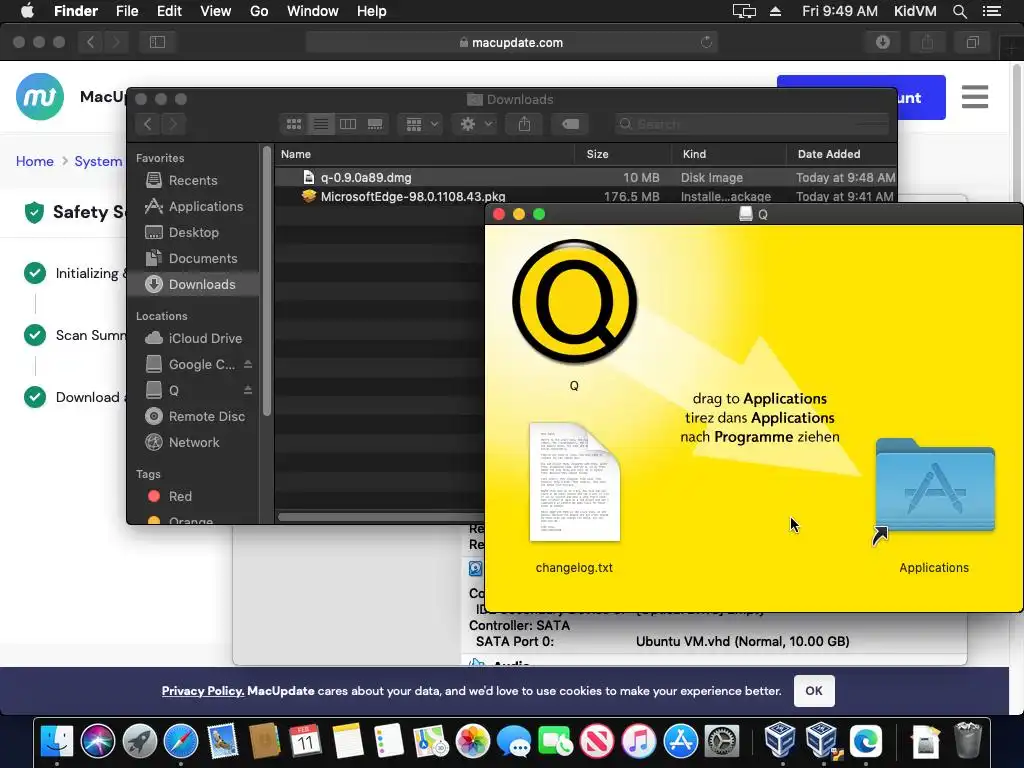Switch Finder Downloads window to column view
Viewport: 1024px width, 768px height.
[x=348, y=124]
